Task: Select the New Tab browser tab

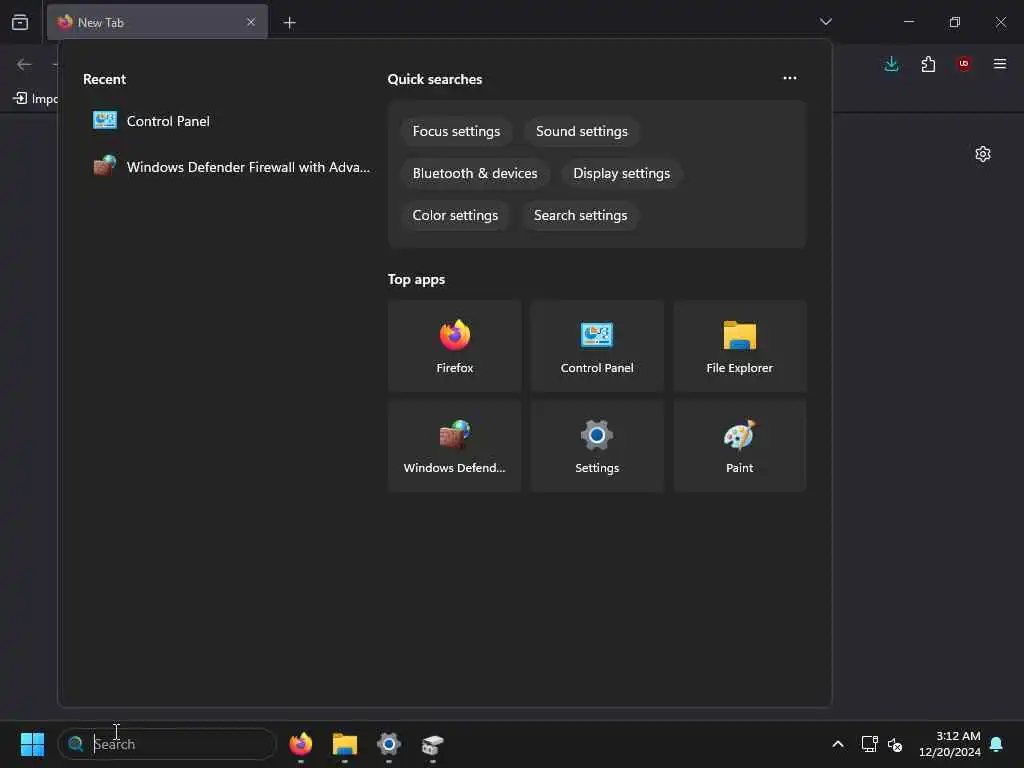Action: pos(157,22)
